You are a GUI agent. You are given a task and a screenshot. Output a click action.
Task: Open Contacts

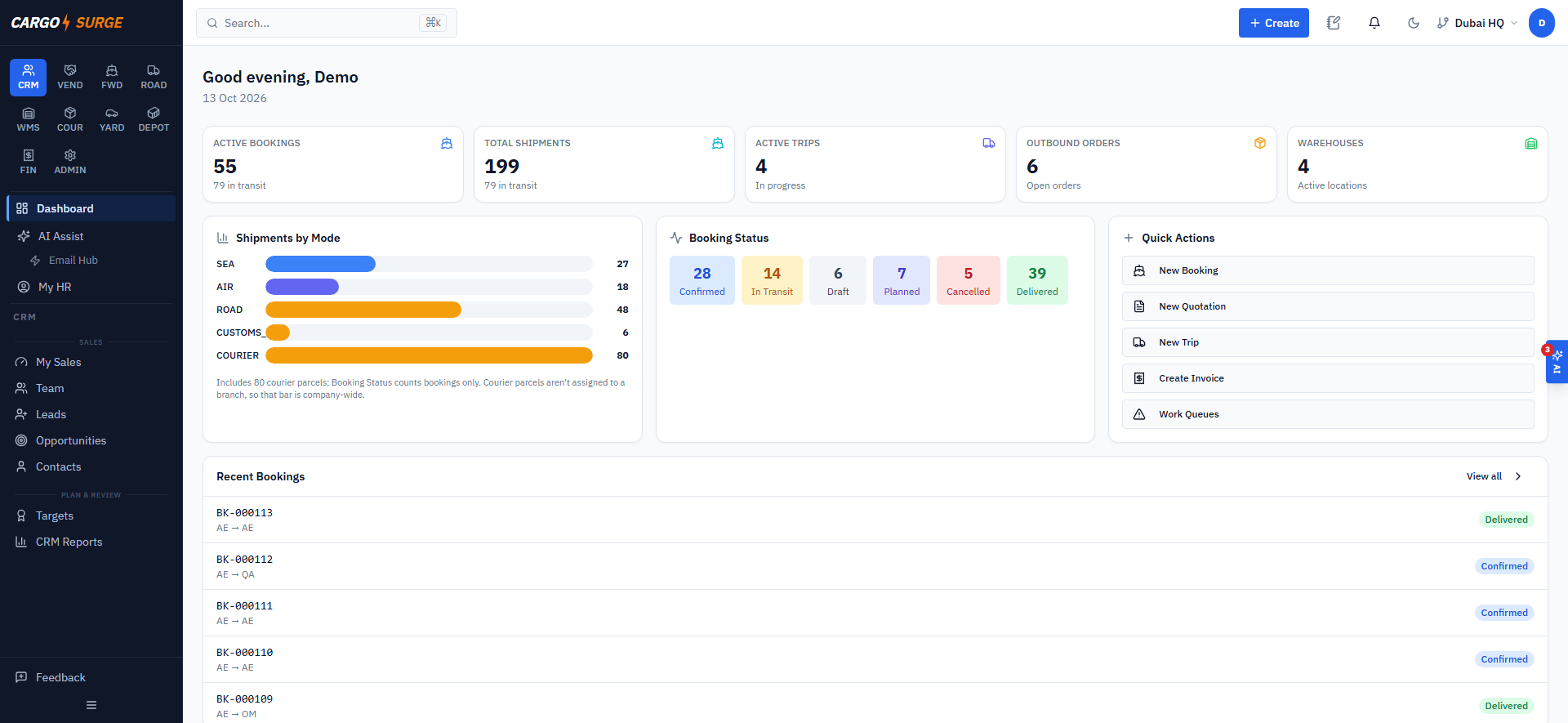91,466
